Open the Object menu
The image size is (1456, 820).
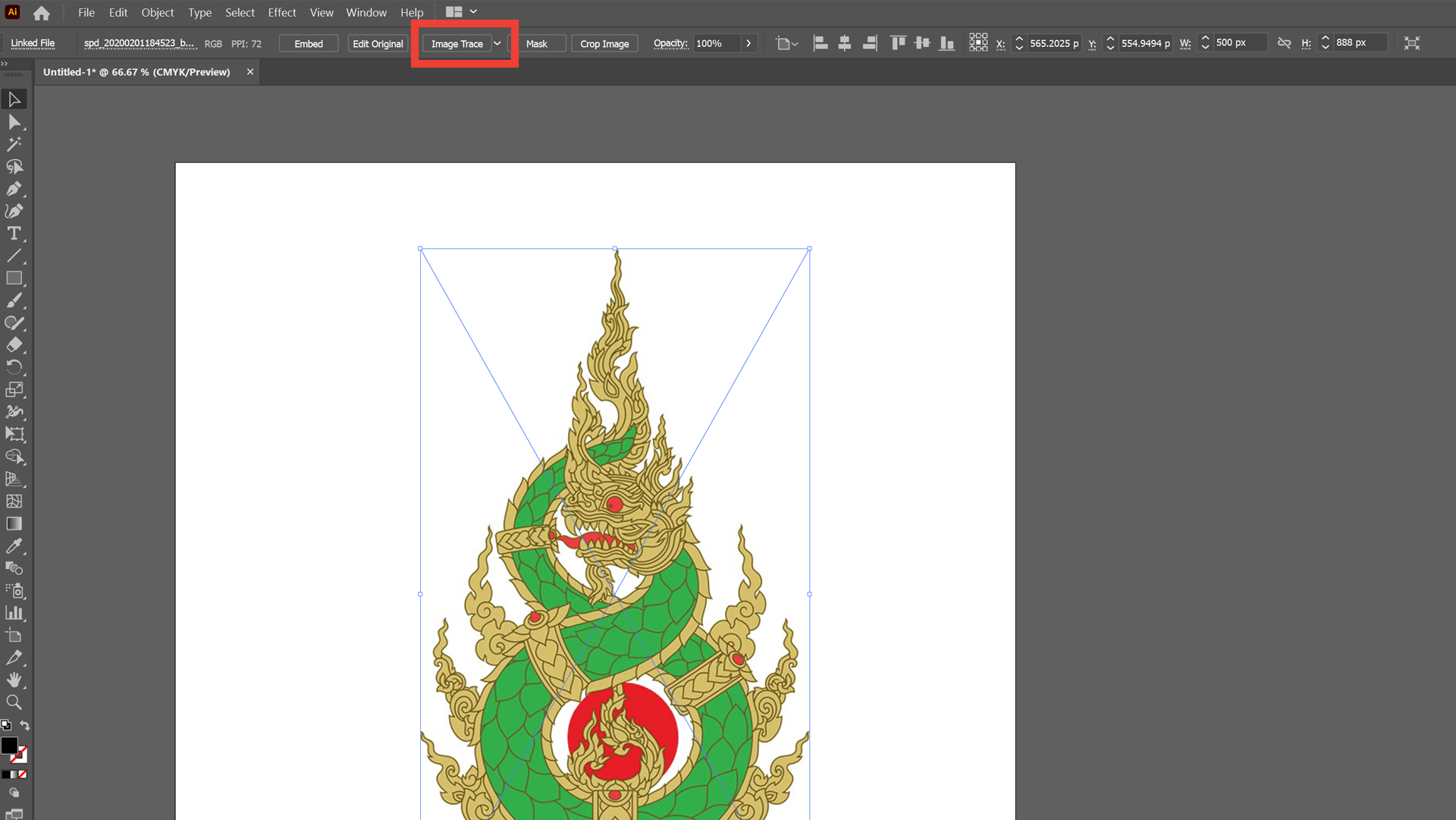pos(157,12)
